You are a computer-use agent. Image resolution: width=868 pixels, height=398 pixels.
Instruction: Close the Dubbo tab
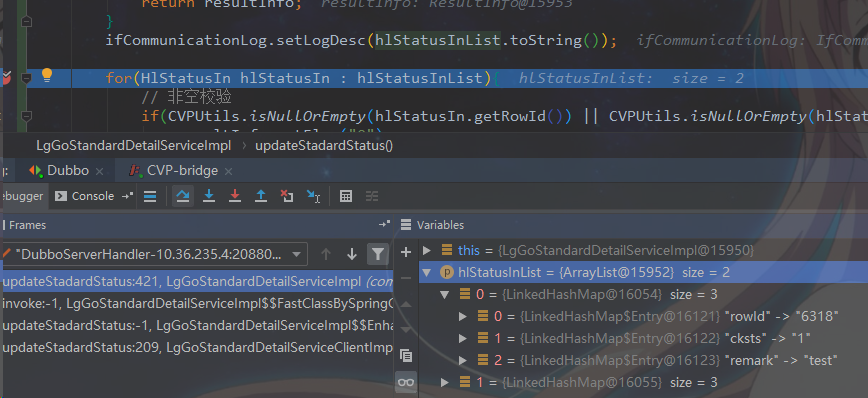coord(100,172)
